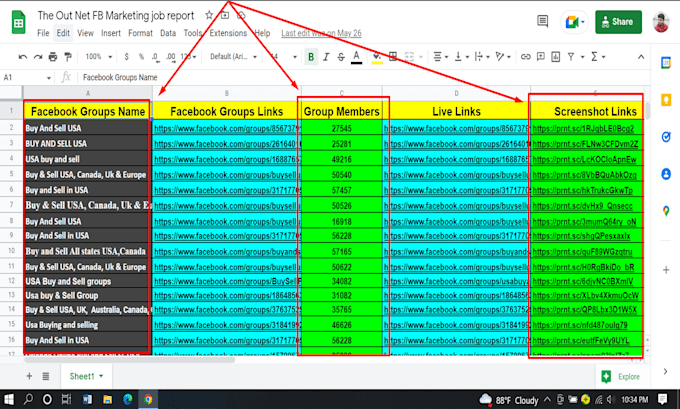680x409 pixels.
Task: Open Contacts side panel
Action: pos(666,174)
